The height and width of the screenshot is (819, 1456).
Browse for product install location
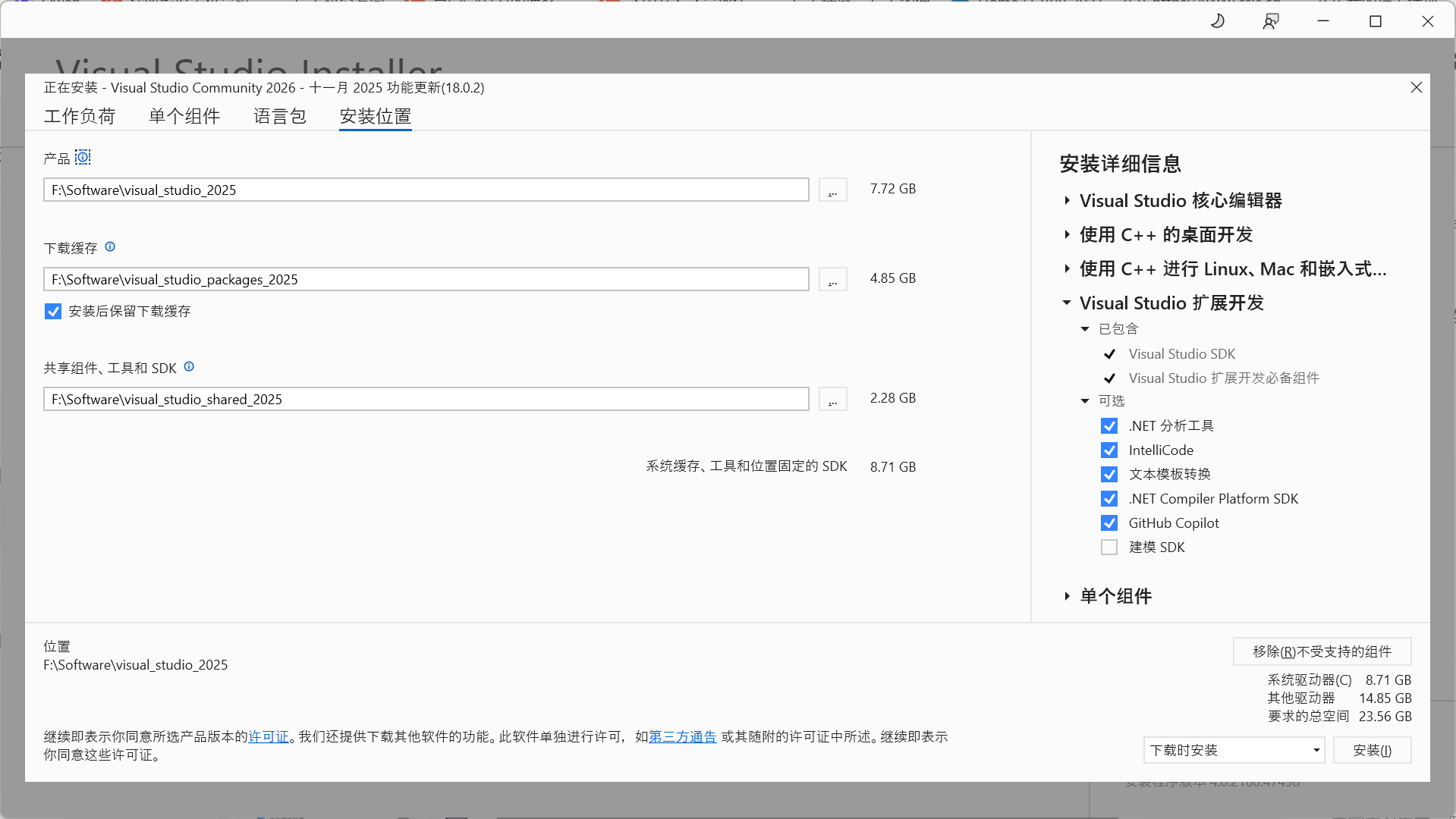[832, 190]
